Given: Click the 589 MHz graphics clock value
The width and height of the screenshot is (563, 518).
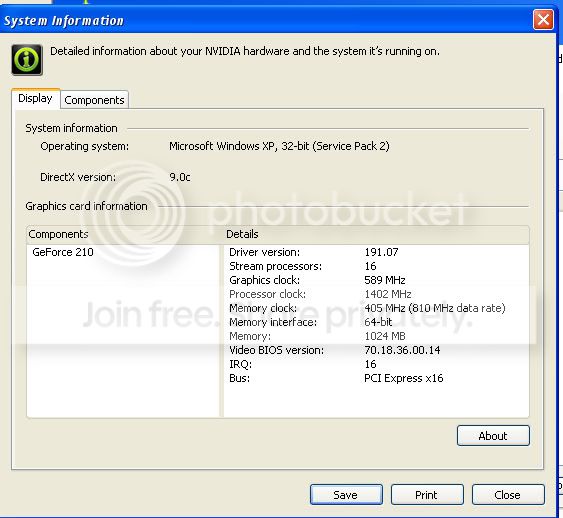Looking at the screenshot, I should click(385, 280).
